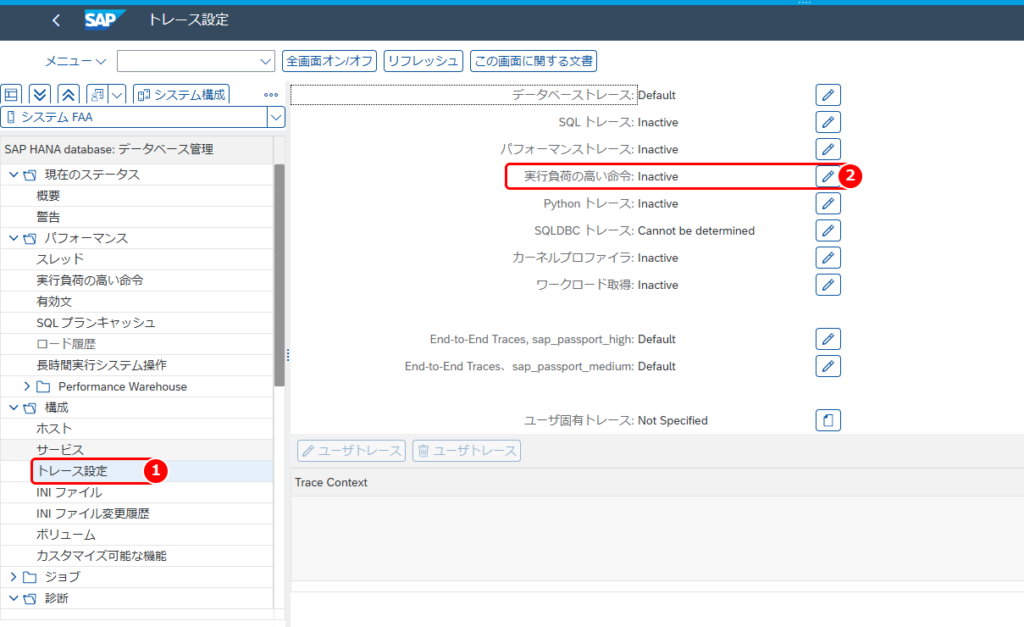This screenshot has width=1024, height=627.
Task: Edit the sap_passport_high End-to-End Traces setting
Action: [x=827, y=339]
